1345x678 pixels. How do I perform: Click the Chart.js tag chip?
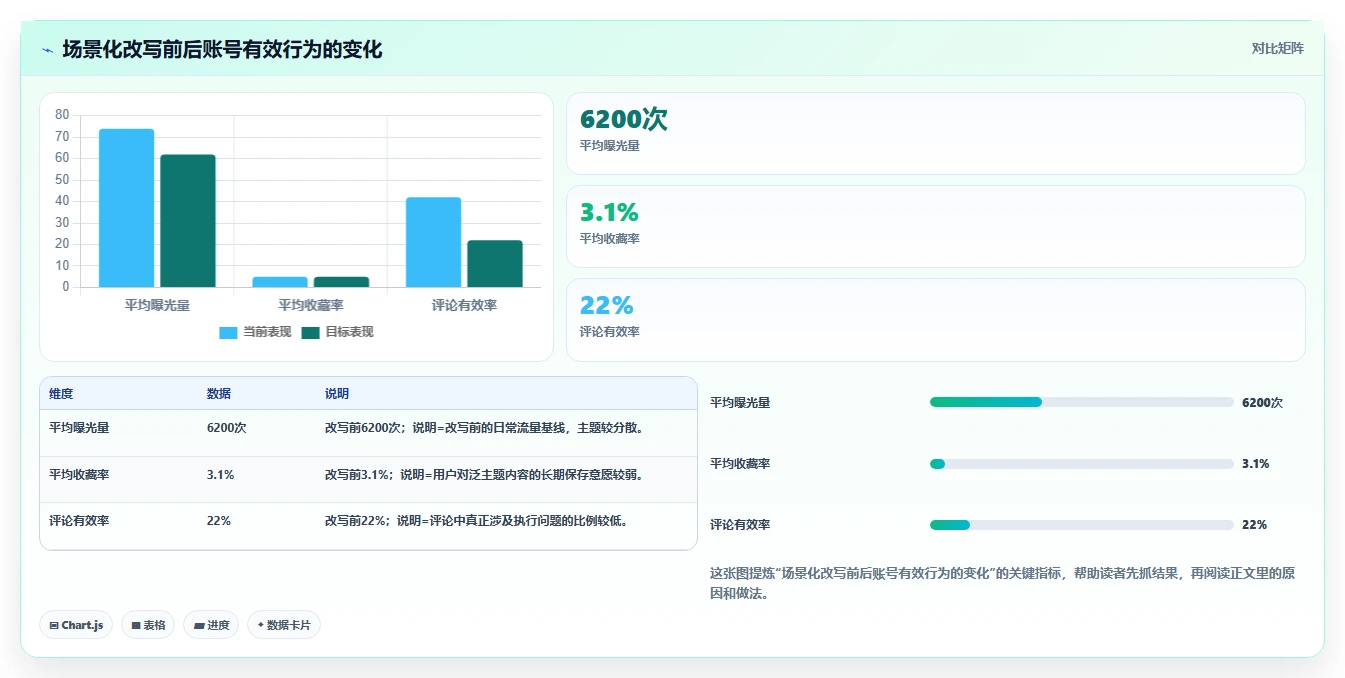[x=77, y=625]
